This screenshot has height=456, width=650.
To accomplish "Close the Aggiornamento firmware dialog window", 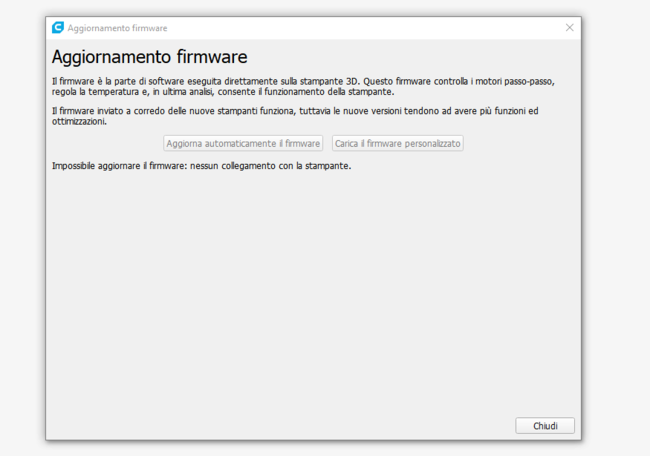I will point(569,28).
